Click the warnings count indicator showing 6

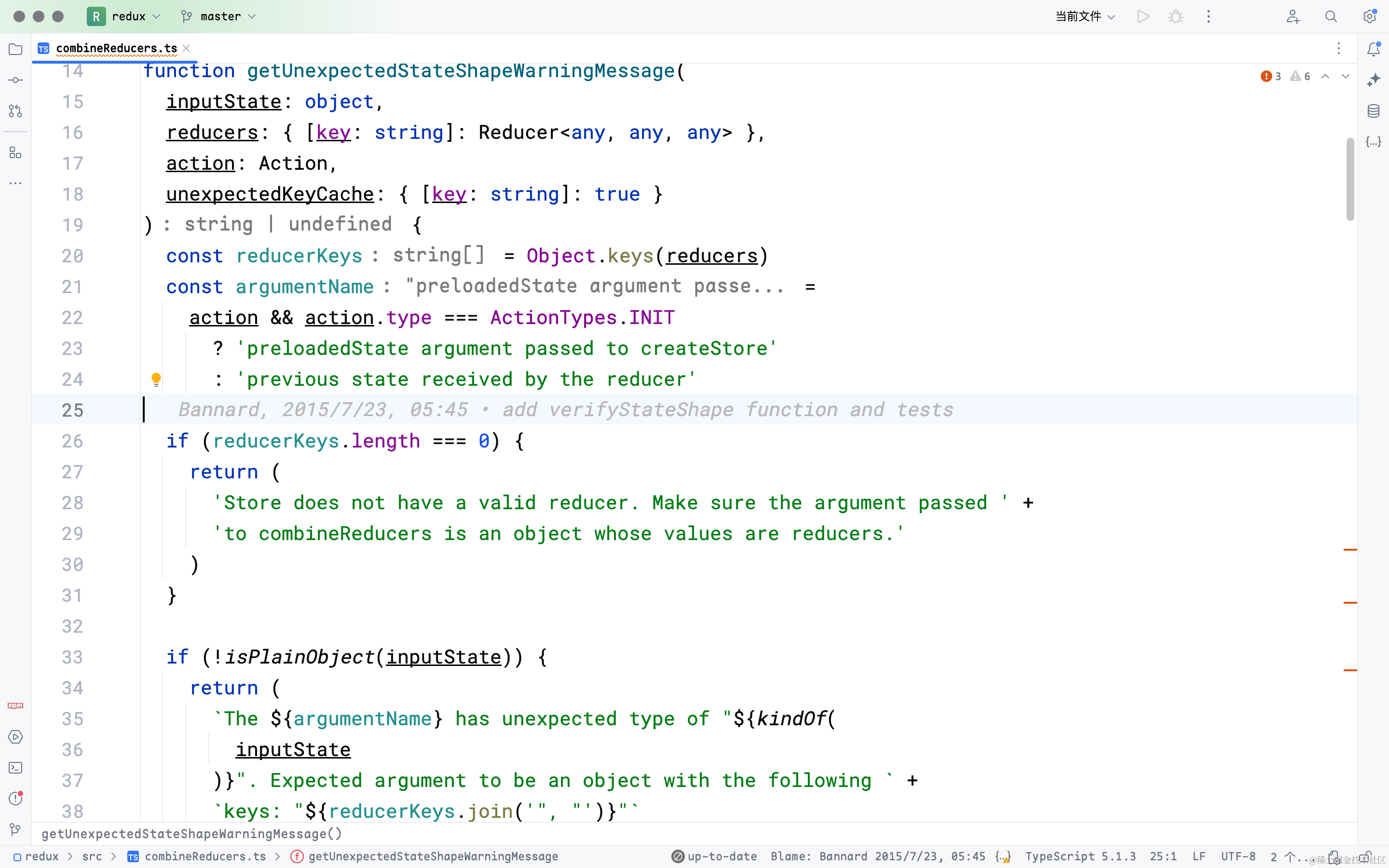[x=1300, y=76]
